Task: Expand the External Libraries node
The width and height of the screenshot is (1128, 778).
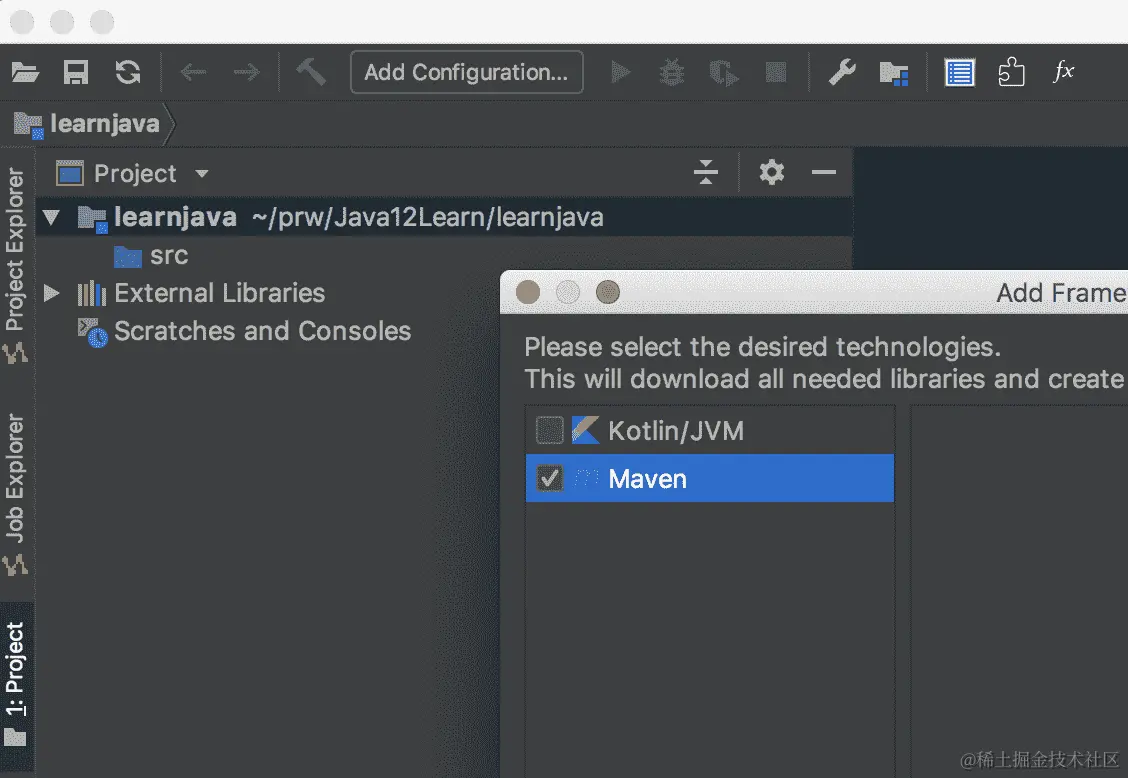Action: (51, 293)
